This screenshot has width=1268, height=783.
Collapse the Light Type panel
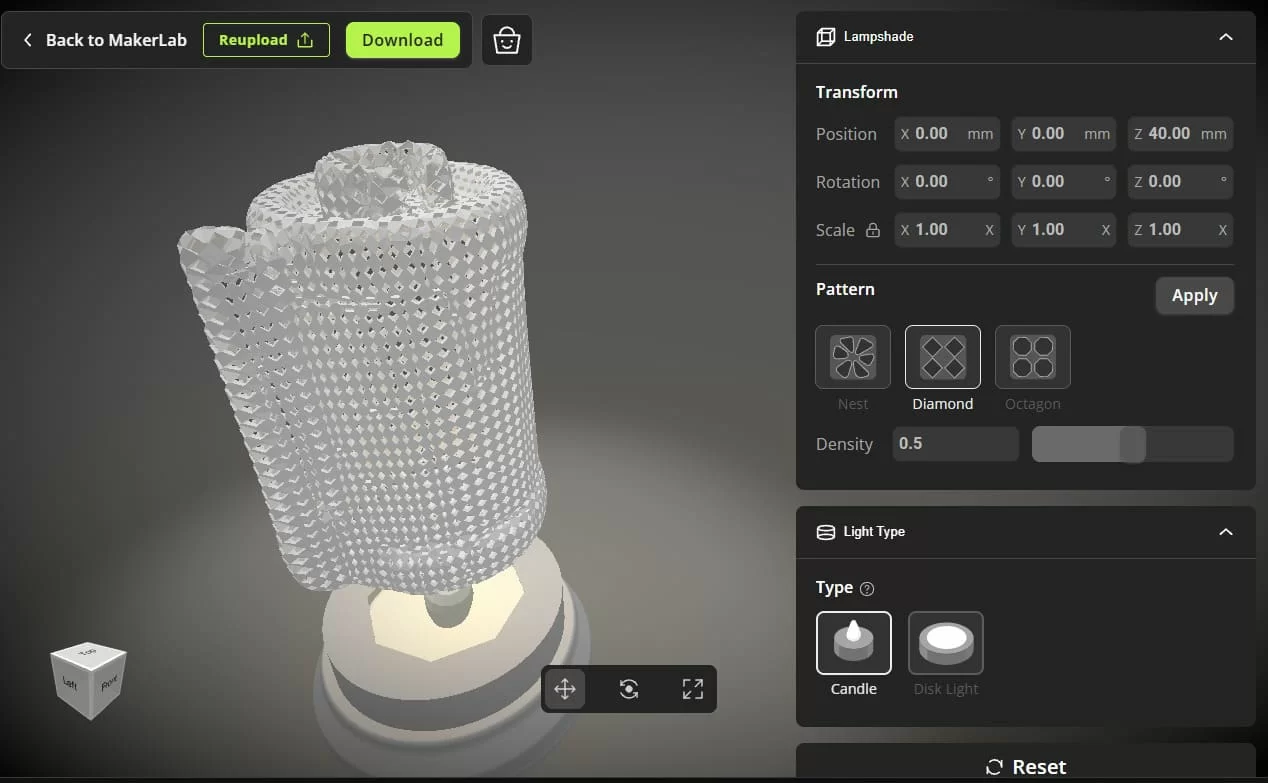(1225, 532)
